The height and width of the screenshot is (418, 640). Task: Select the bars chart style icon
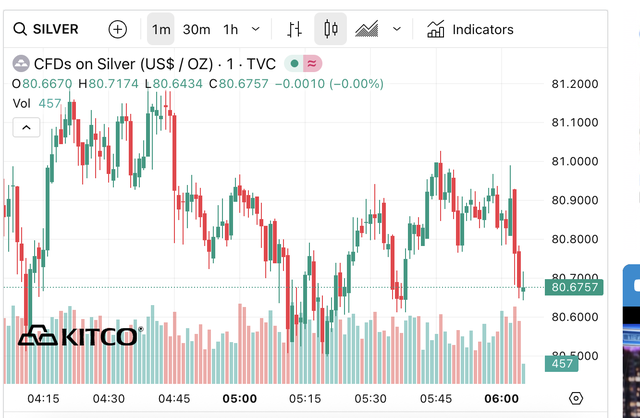click(294, 29)
